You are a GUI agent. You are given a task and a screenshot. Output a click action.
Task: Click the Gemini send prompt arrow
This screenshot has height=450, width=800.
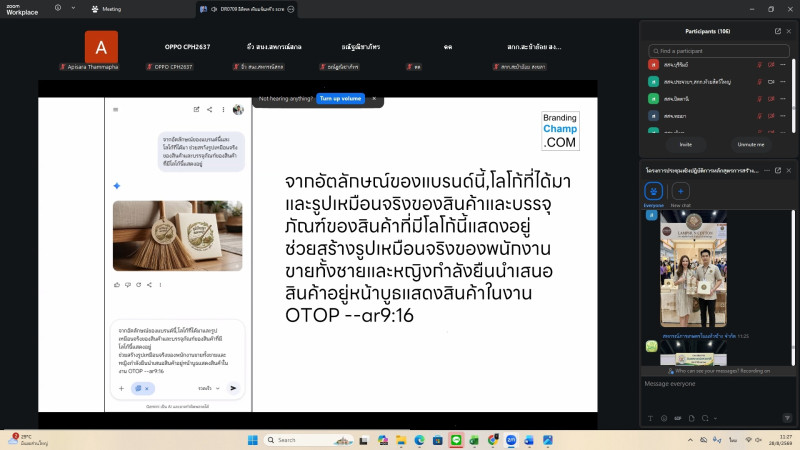coord(233,388)
